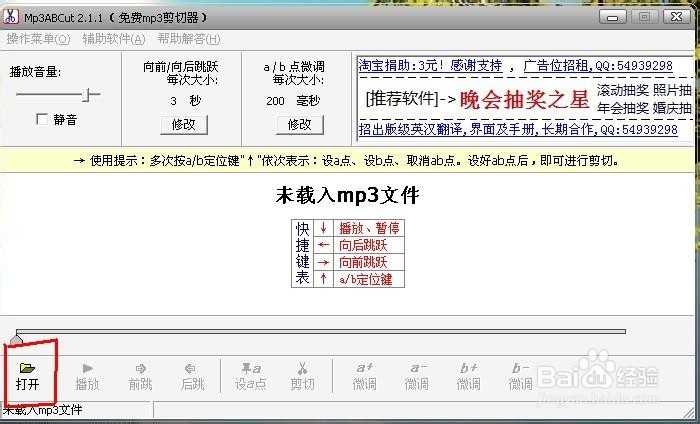700x424 pixels.
Task: Click the 设a点 set point button
Action: pos(250,376)
